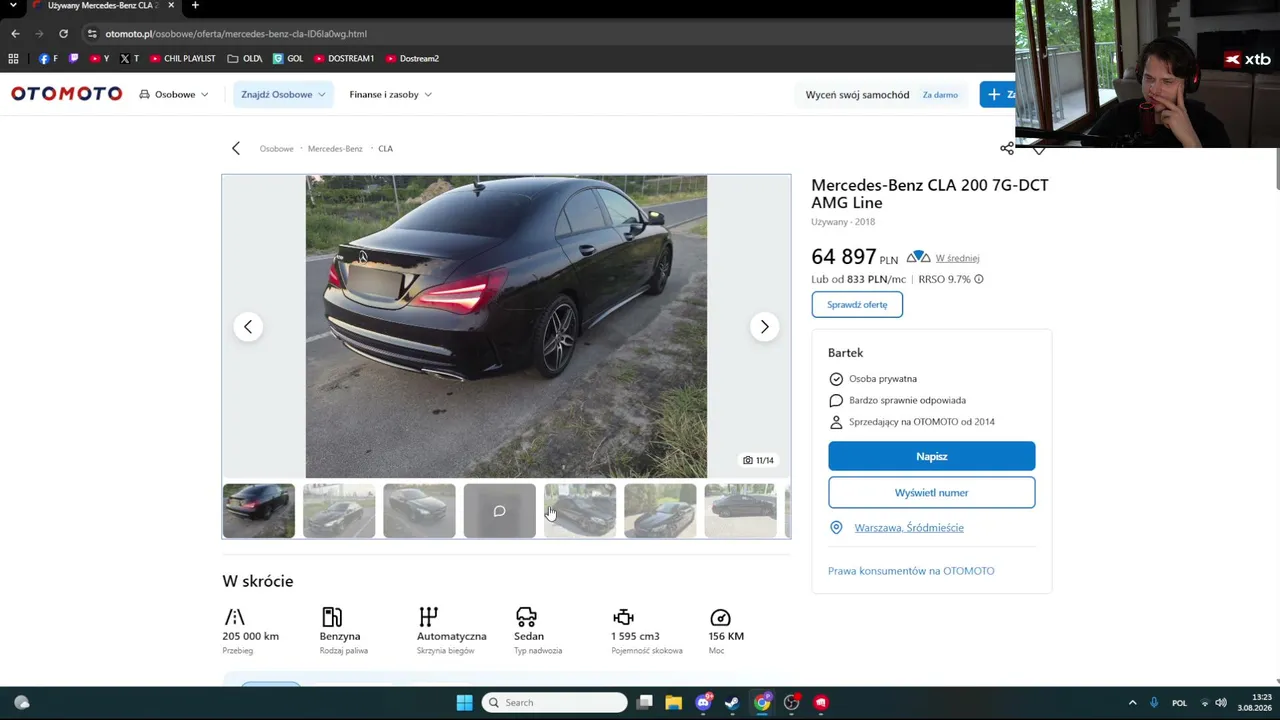
Task: Click Wyświetl numer to reveal phone
Action: (931, 492)
